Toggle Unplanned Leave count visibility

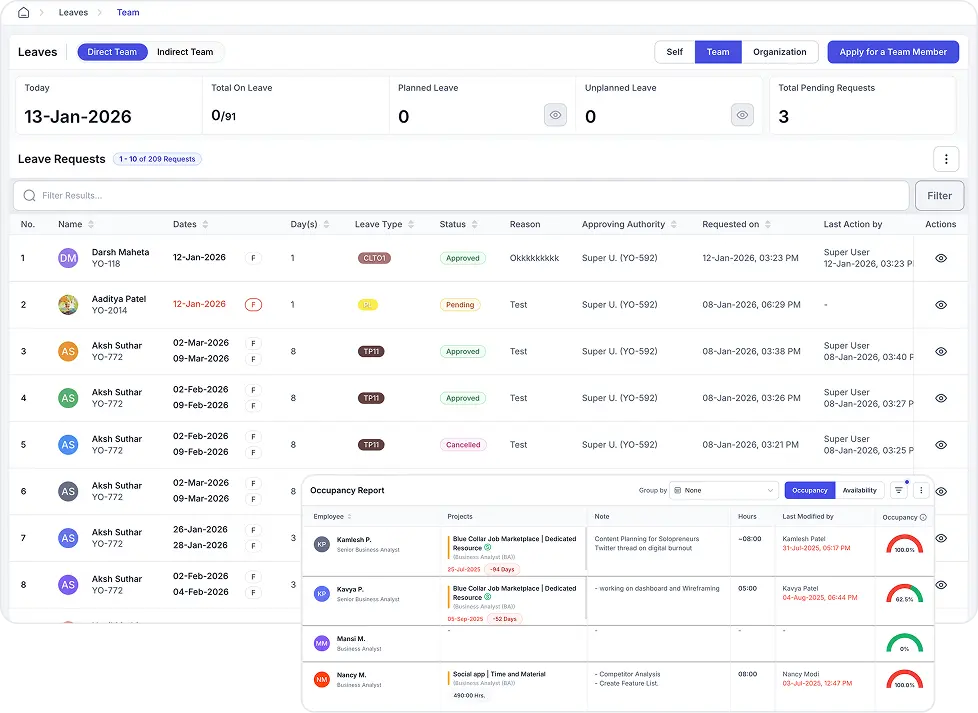coord(742,115)
